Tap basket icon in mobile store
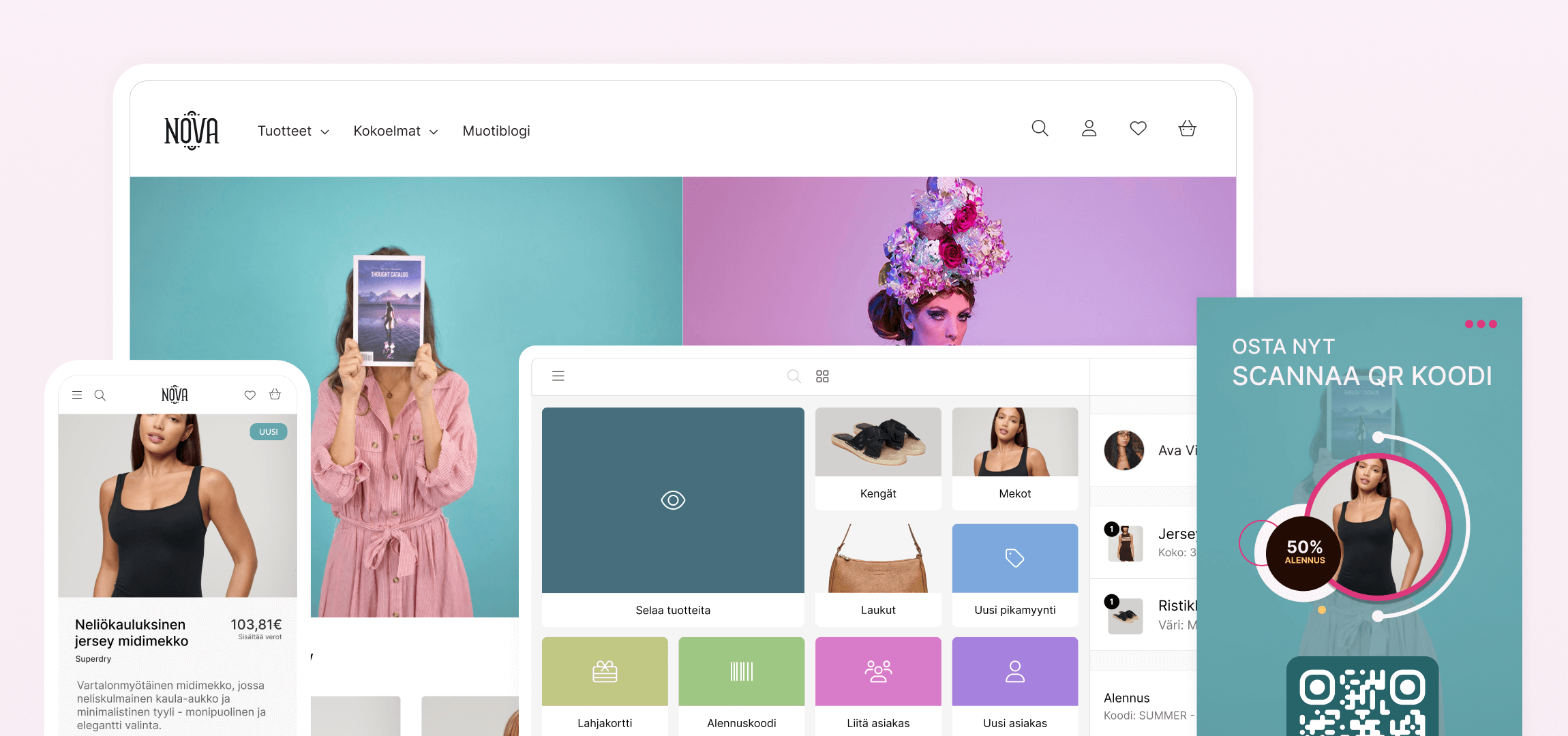This screenshot has height=736, width=1568. tap(275, 394)
